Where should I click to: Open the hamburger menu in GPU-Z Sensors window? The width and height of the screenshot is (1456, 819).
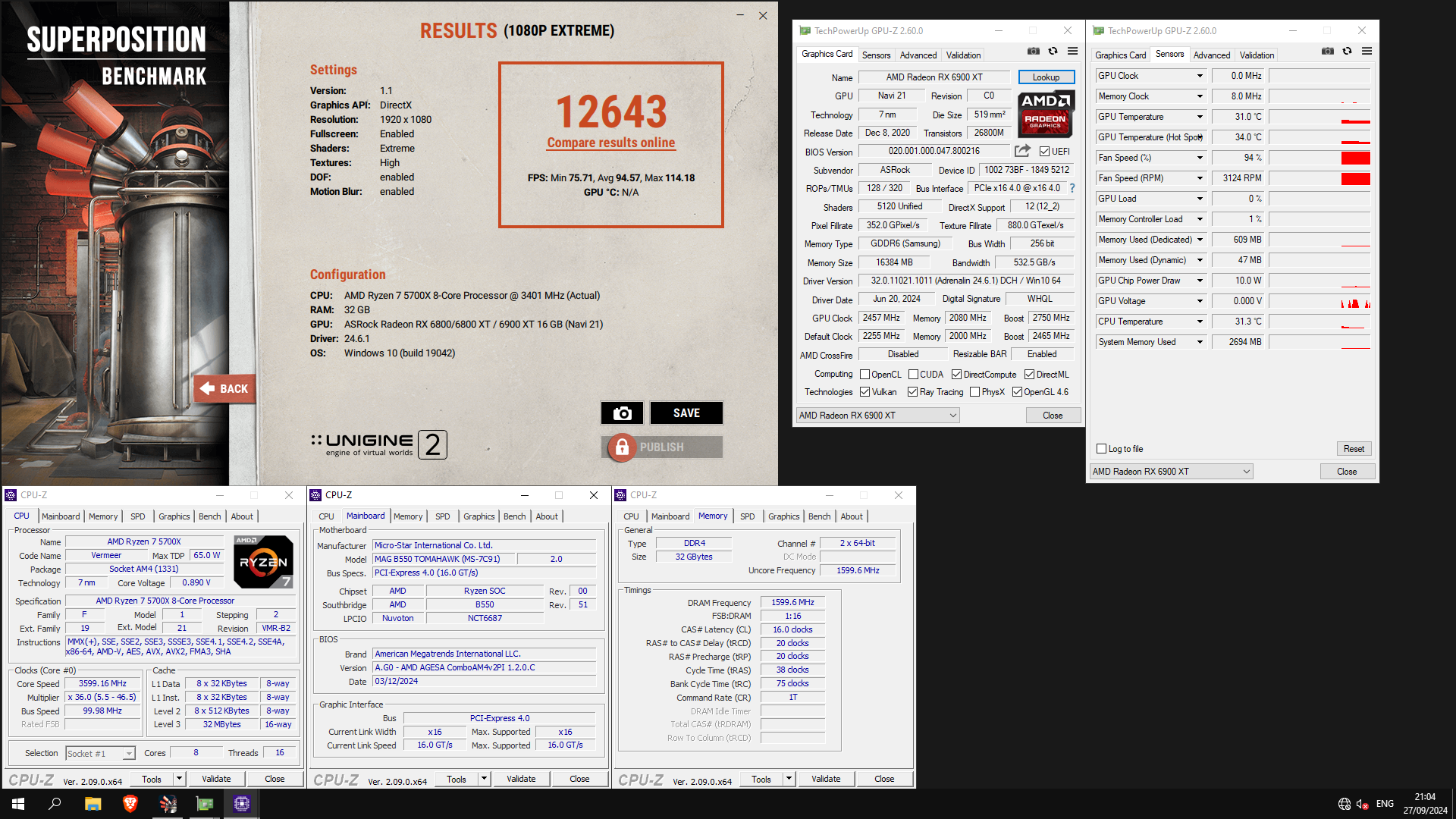click(1367, 52)
